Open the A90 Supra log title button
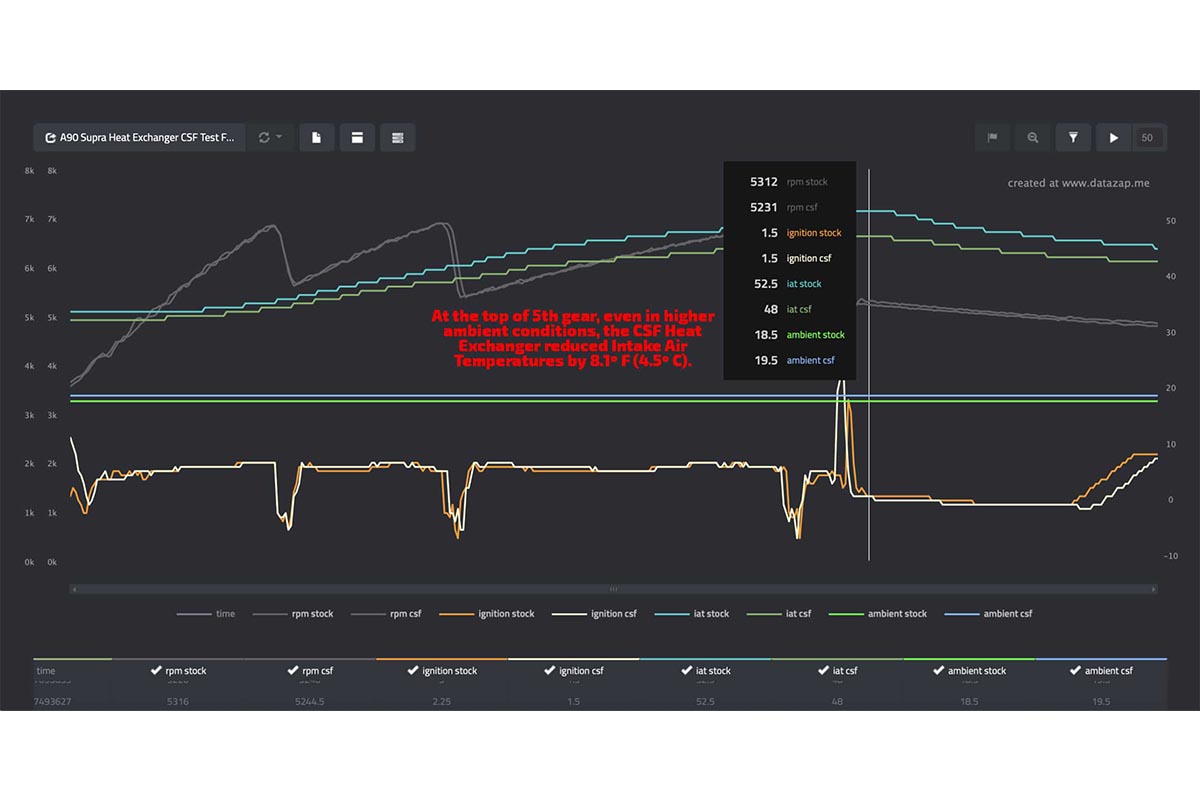1200x800 pixels. tap(139, 138)
